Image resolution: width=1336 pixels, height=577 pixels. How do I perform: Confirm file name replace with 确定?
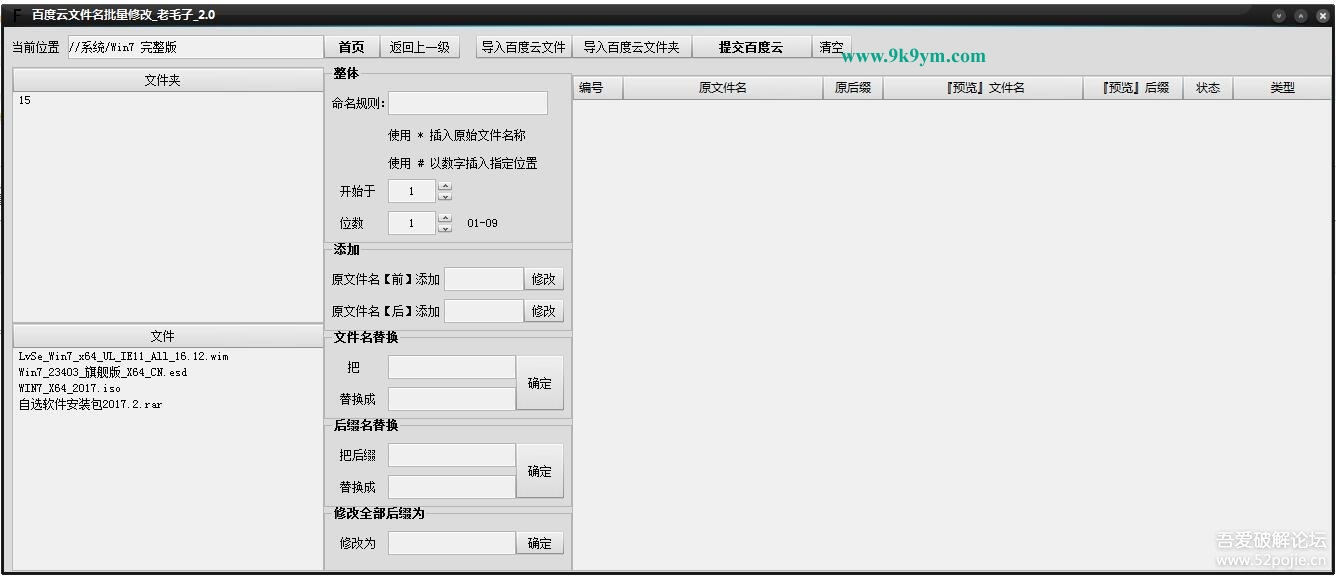(540, 383)
